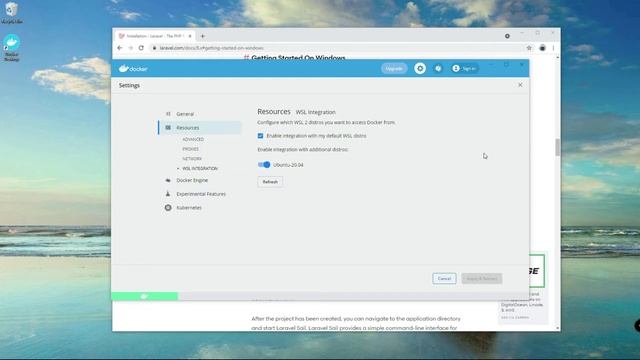Image resolution: width=640 pixels, height=360 pixels.
Task: Click the Experimental Features flask icon
Action: pyautogui.click(x=168, y=194)
